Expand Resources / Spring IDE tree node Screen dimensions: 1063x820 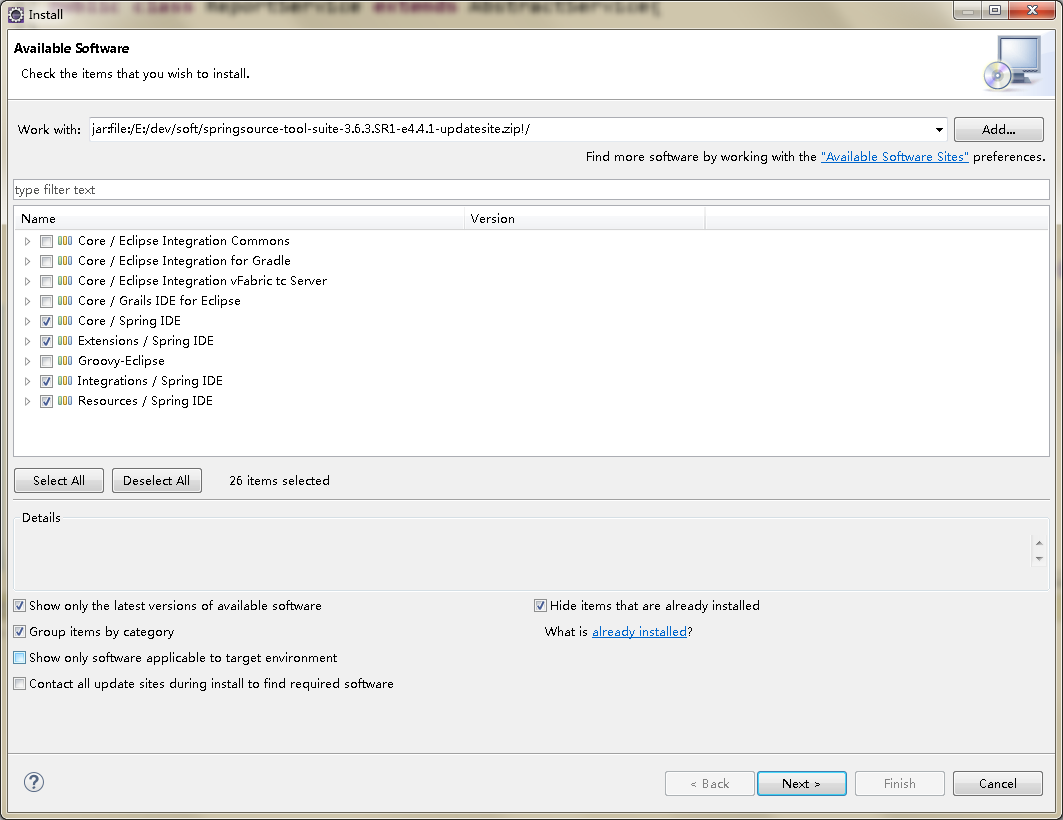(x=27, y=401)
